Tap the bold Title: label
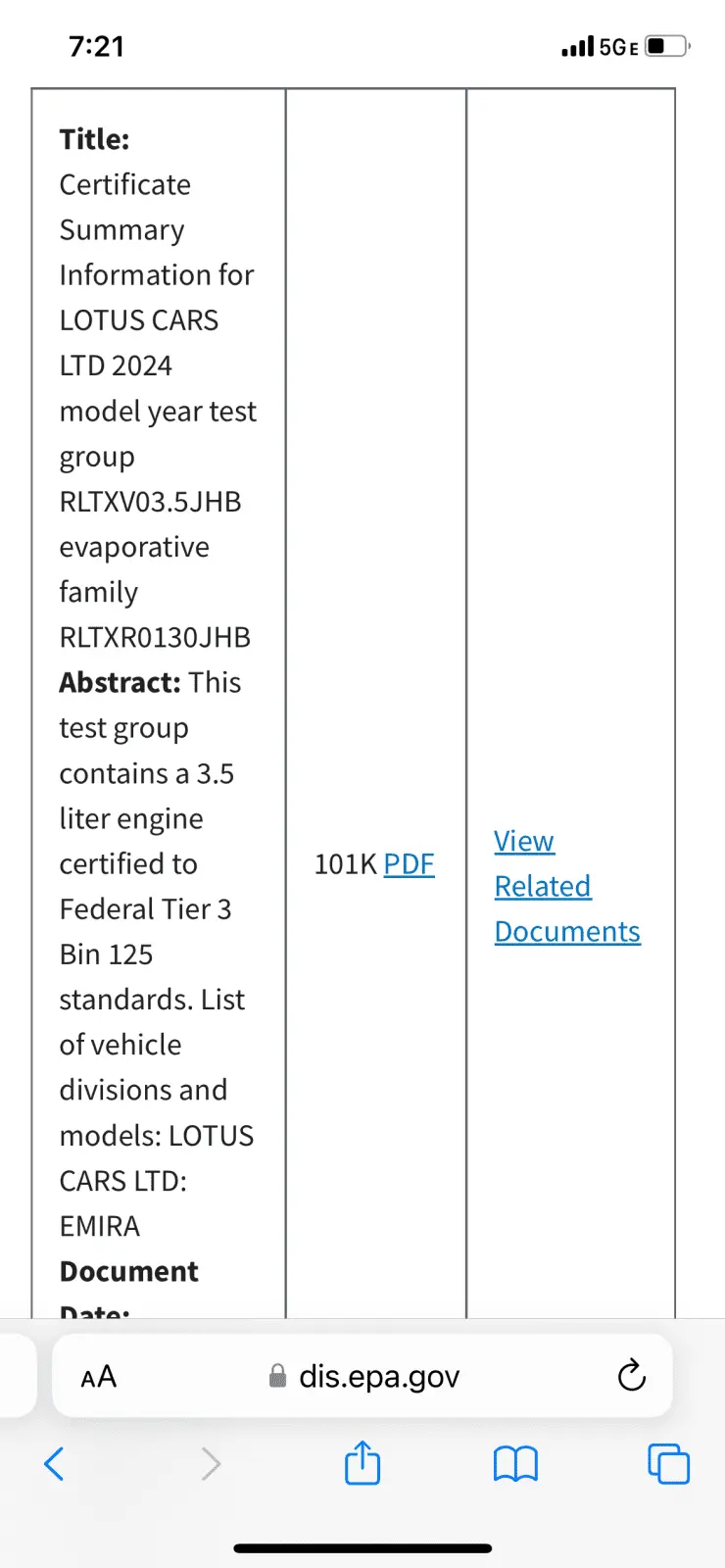This screenshot has width=725, height=1568. tap(94, 139)
